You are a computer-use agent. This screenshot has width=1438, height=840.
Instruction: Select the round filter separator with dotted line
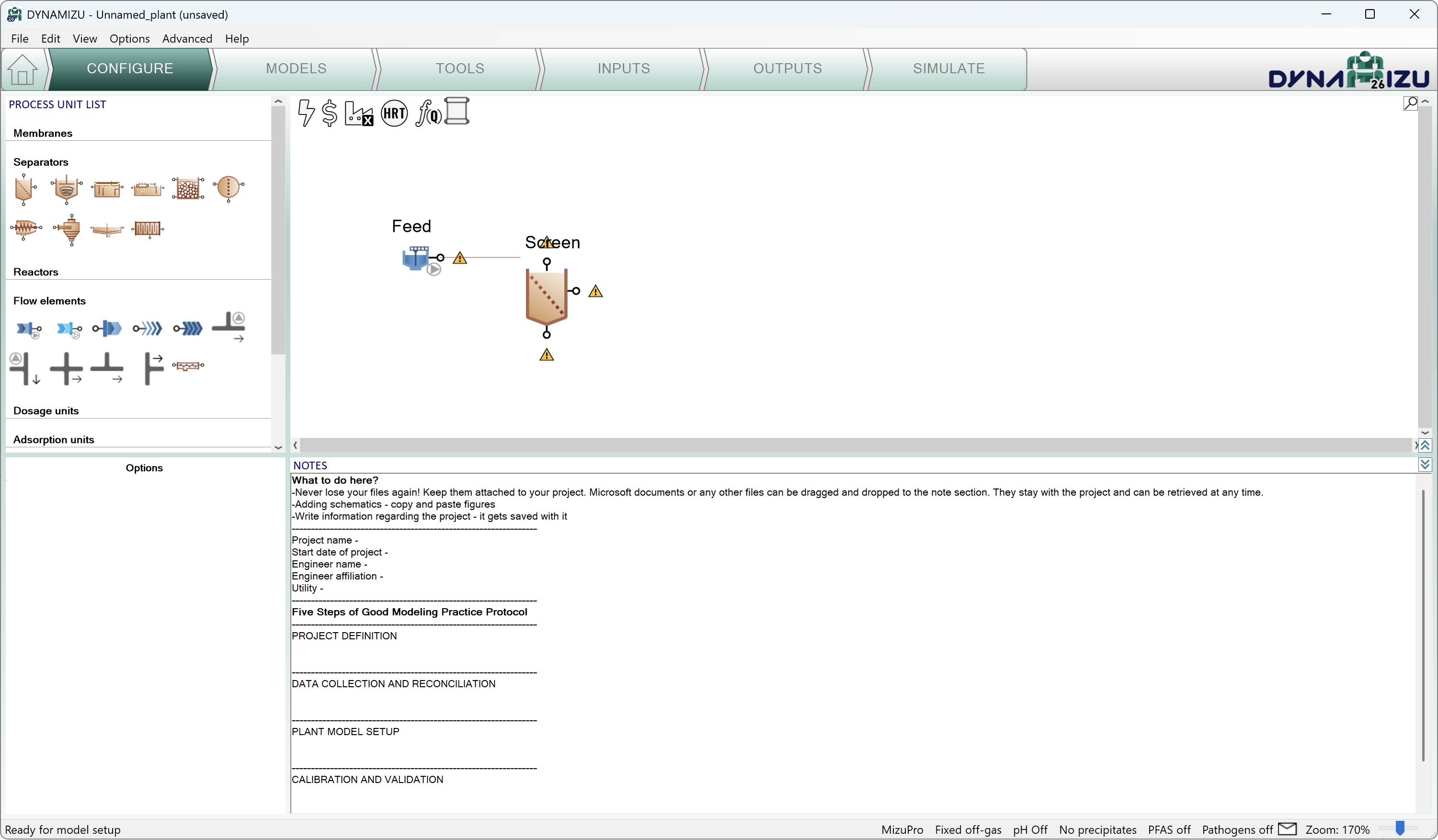[228, 188]
